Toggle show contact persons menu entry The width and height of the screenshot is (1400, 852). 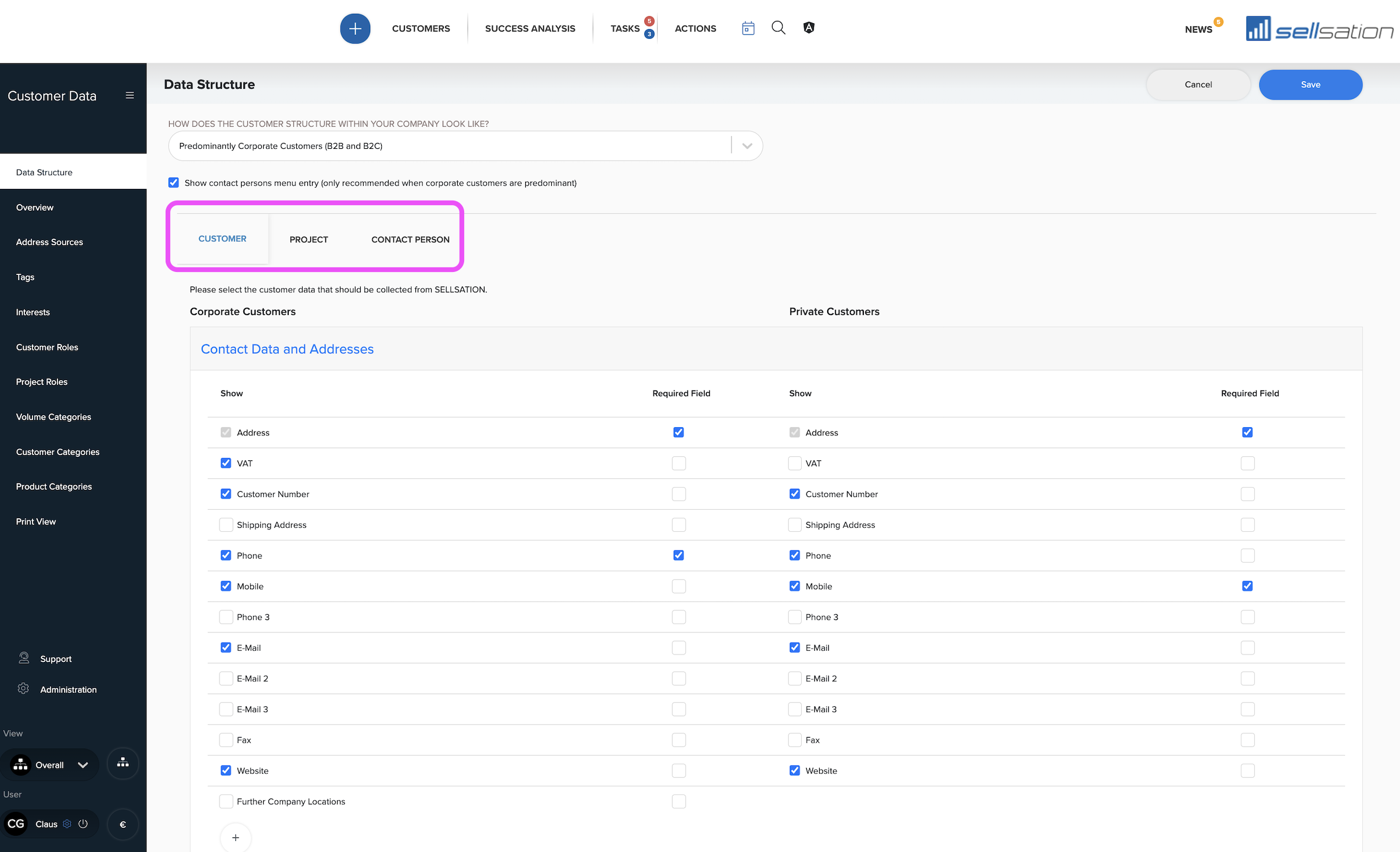pyautogui.click(x=174, y=183)
